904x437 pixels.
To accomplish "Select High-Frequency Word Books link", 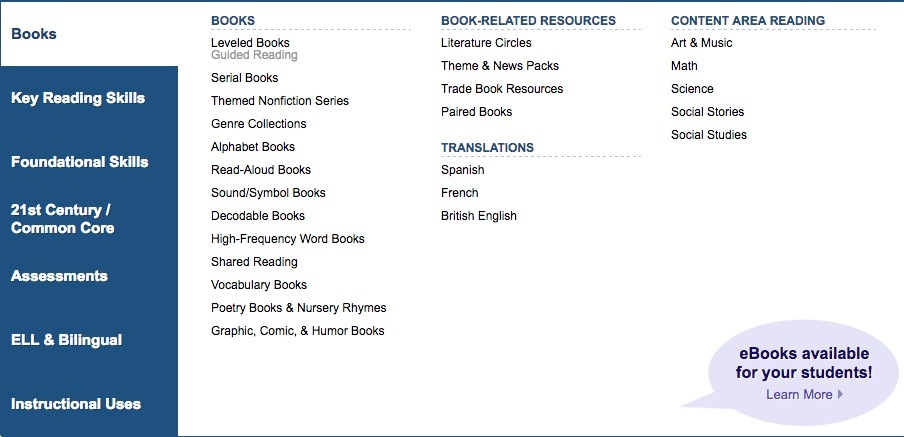I will [x=287, y=239].
